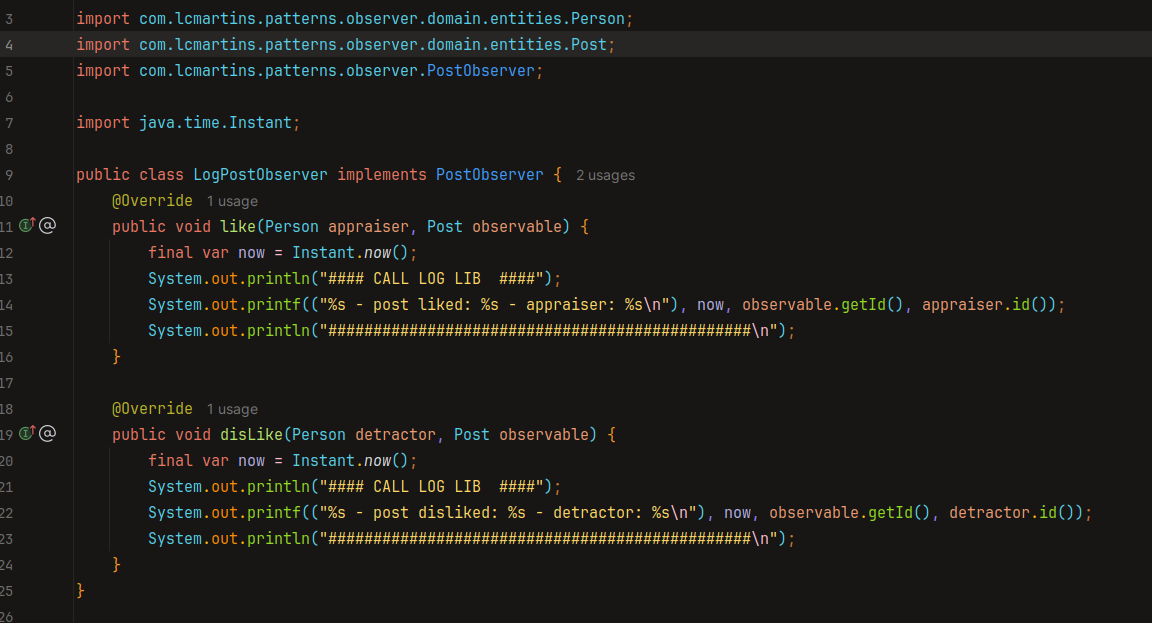Click the 'detractor' parameter in disLike signature
The image size is (1152, 623).
pos(396,434)
